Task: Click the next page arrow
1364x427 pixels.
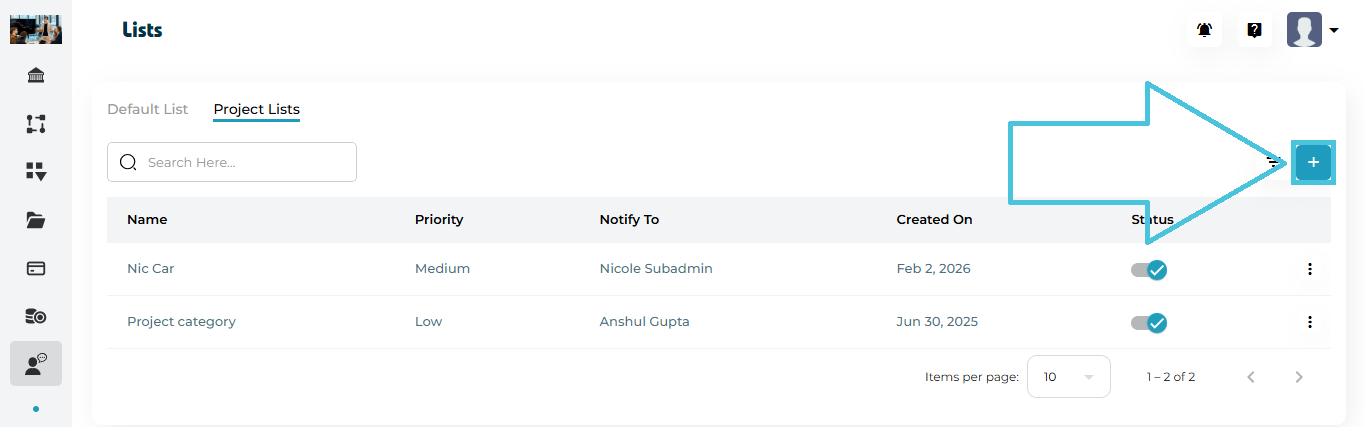Action: click(1299, 377)
